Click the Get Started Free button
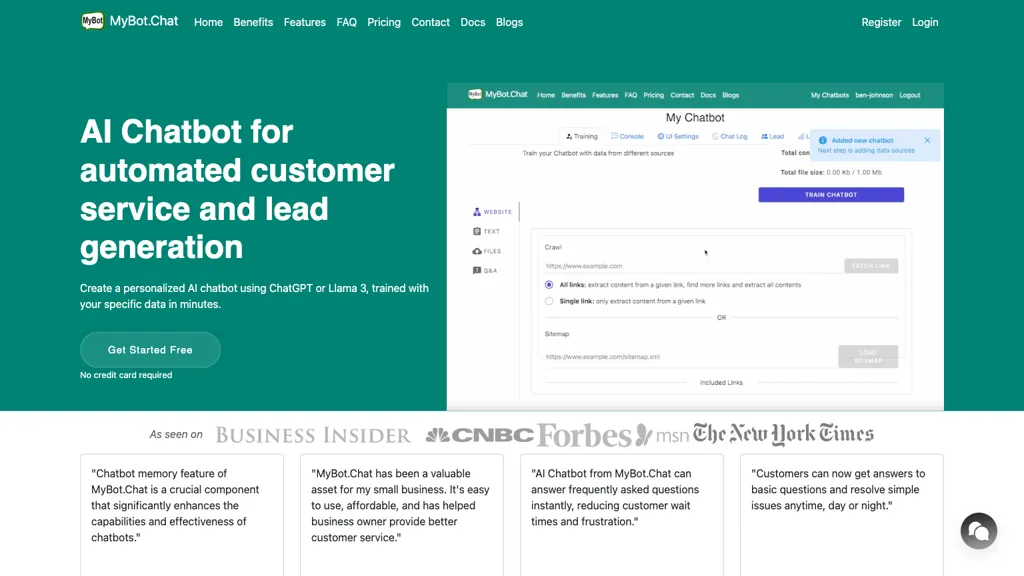This screenshot has width=1024, height=576. tap(150, 350)
